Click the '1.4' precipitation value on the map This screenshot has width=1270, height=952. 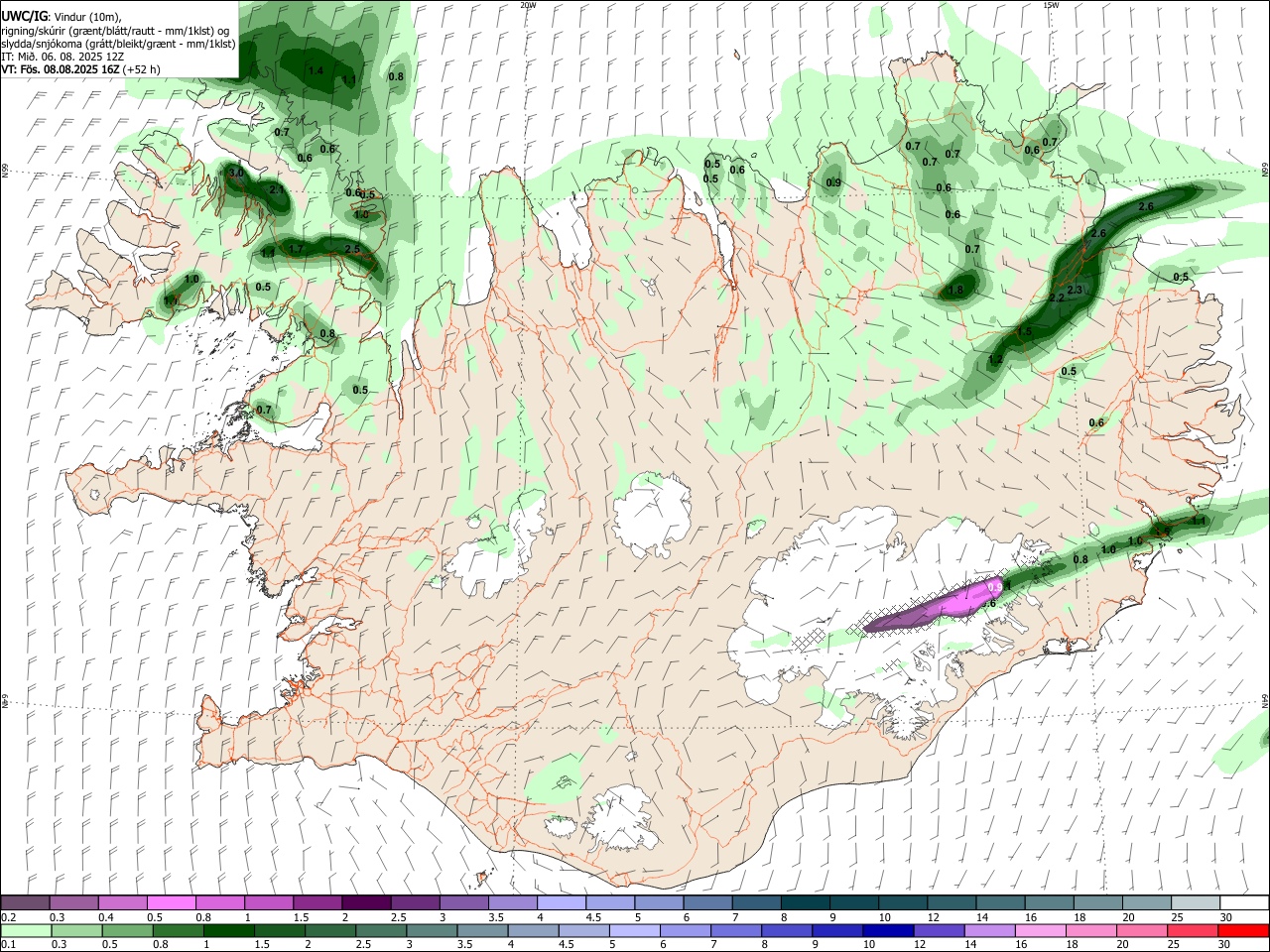(x=316, y=70)
